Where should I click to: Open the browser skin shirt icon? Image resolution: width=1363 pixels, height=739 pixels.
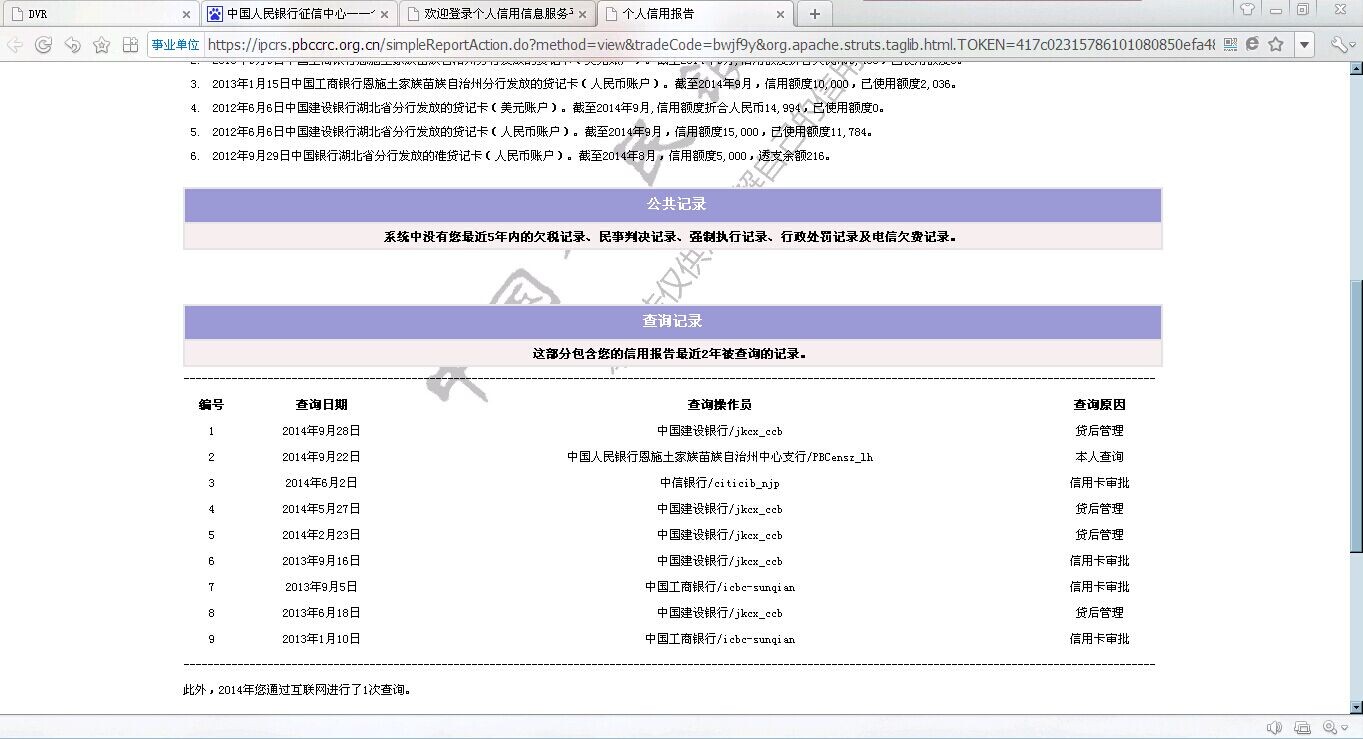pos(1247,10)
